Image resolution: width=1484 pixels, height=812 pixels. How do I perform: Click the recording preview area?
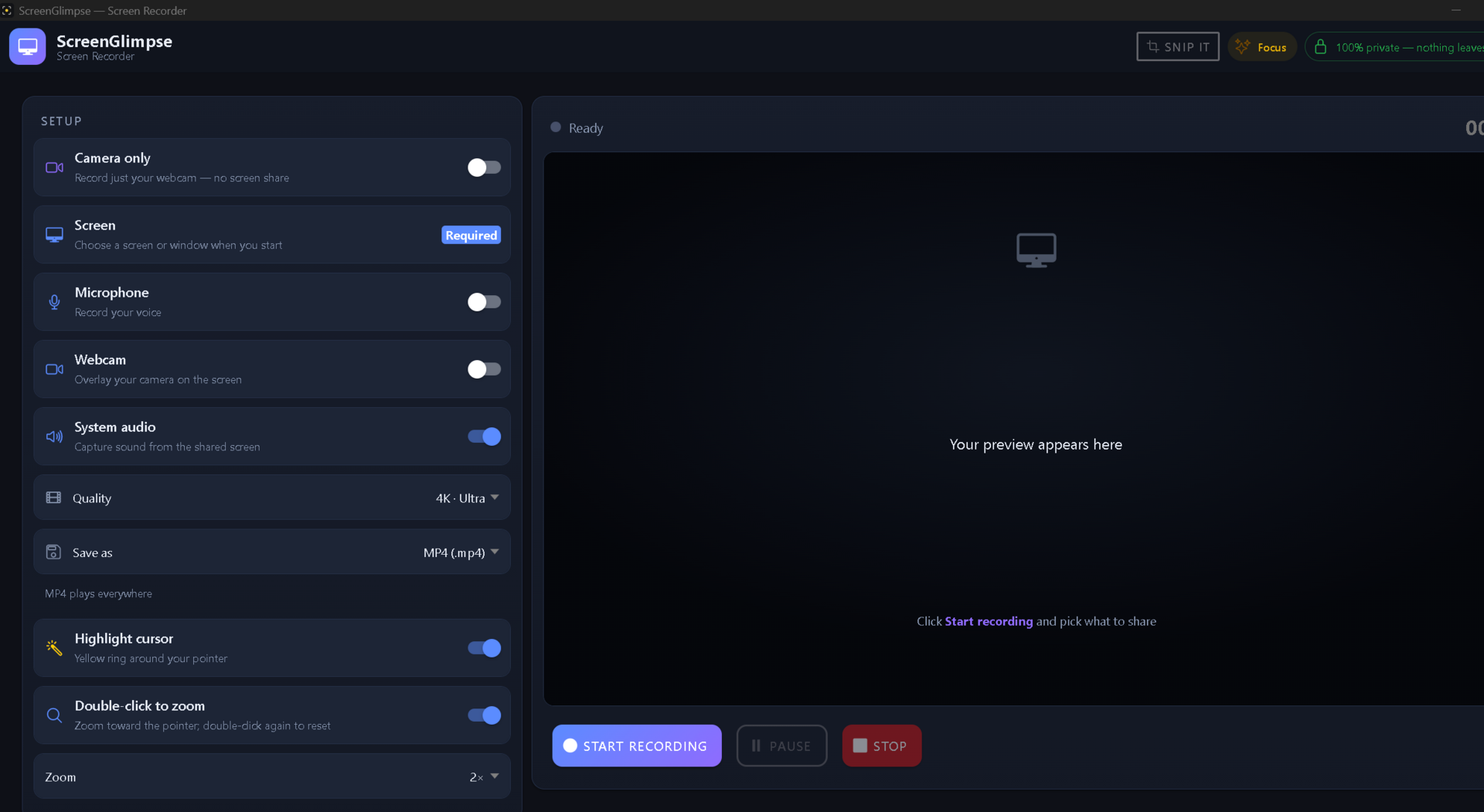(1013, 429)
